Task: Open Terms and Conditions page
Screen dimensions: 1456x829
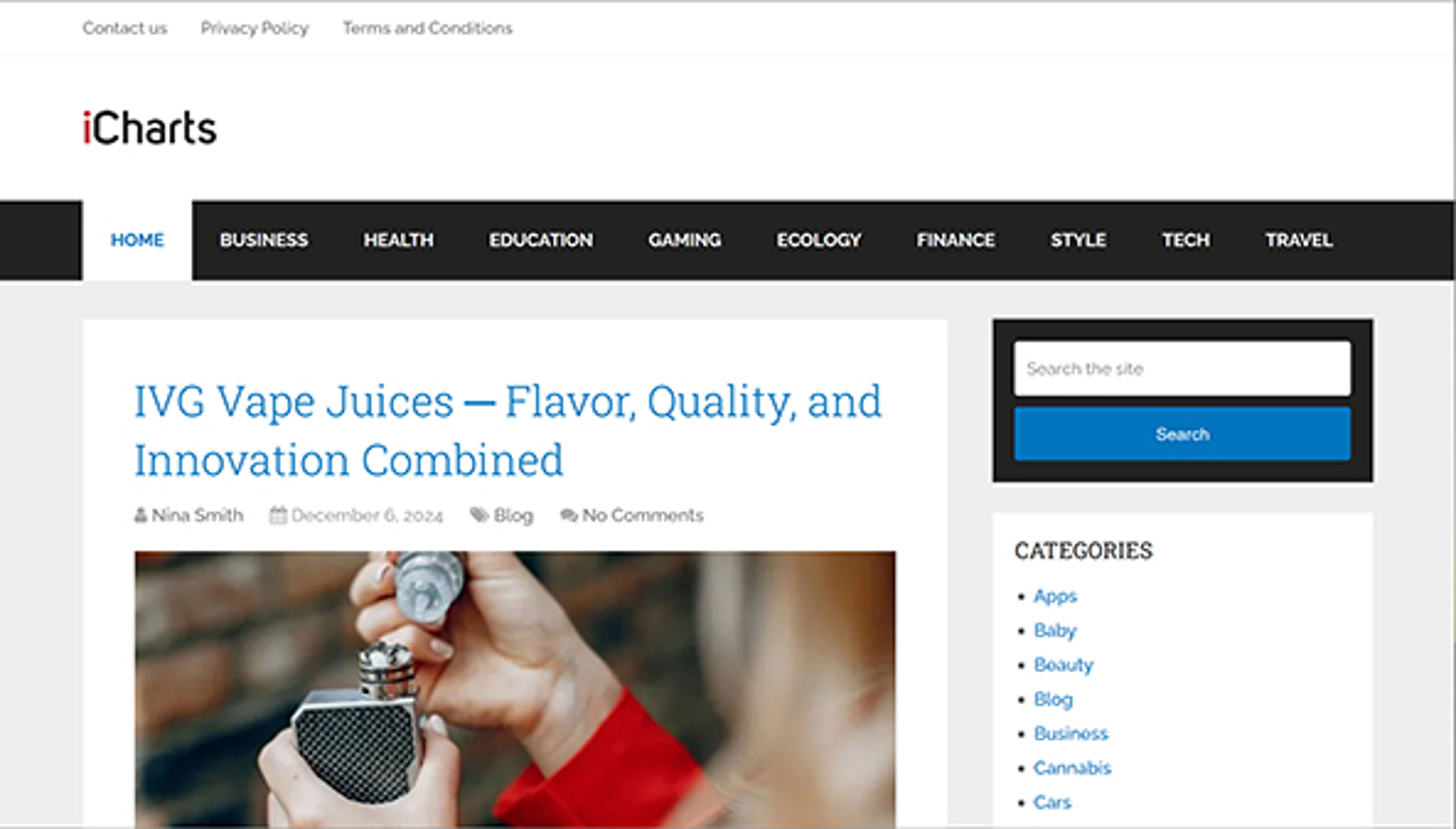Action: pyautogui.click(x=427, y=28)
